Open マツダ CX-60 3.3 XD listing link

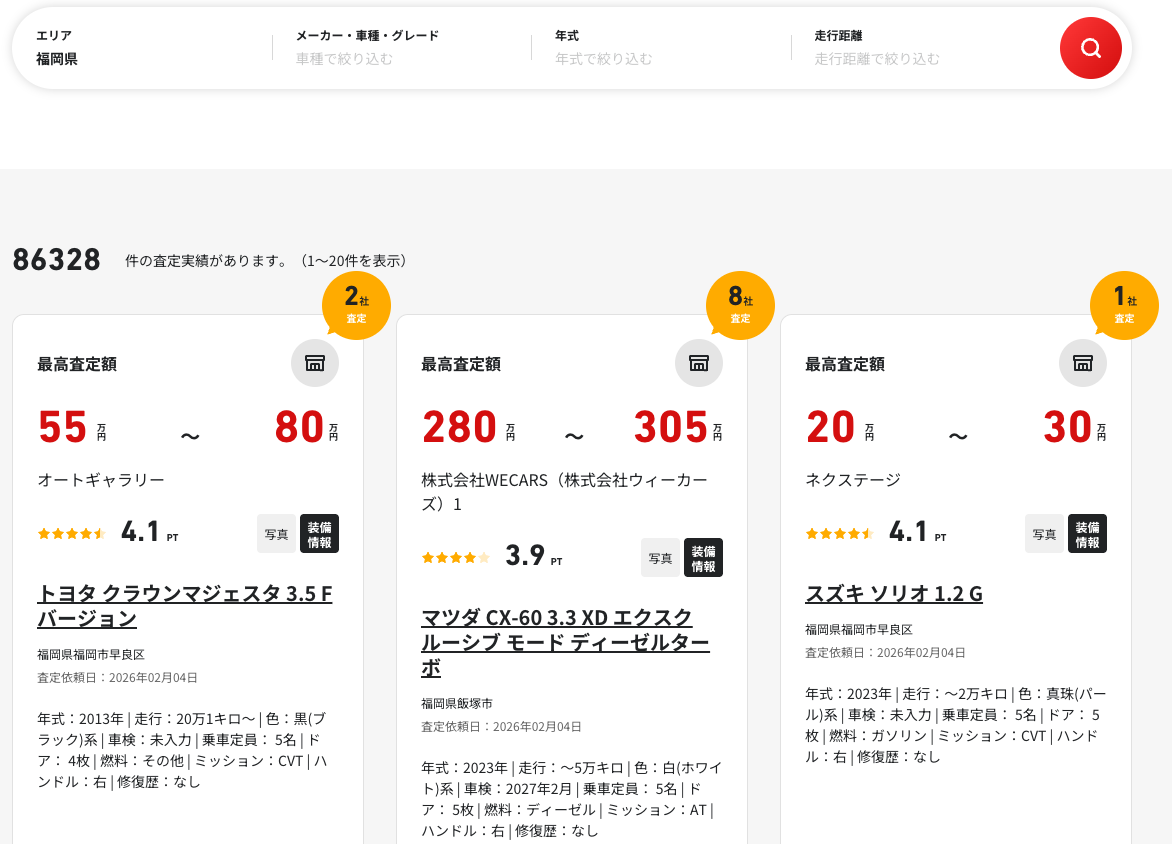(565, 642)
